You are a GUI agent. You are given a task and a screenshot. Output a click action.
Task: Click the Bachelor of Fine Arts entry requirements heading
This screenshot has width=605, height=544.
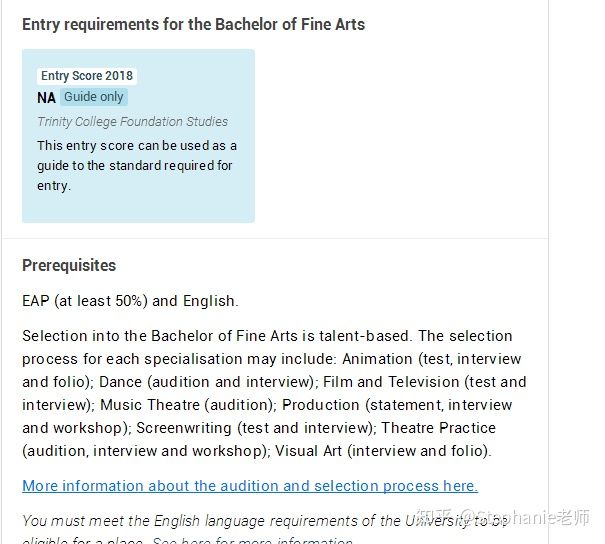click(x=193, y=24)
